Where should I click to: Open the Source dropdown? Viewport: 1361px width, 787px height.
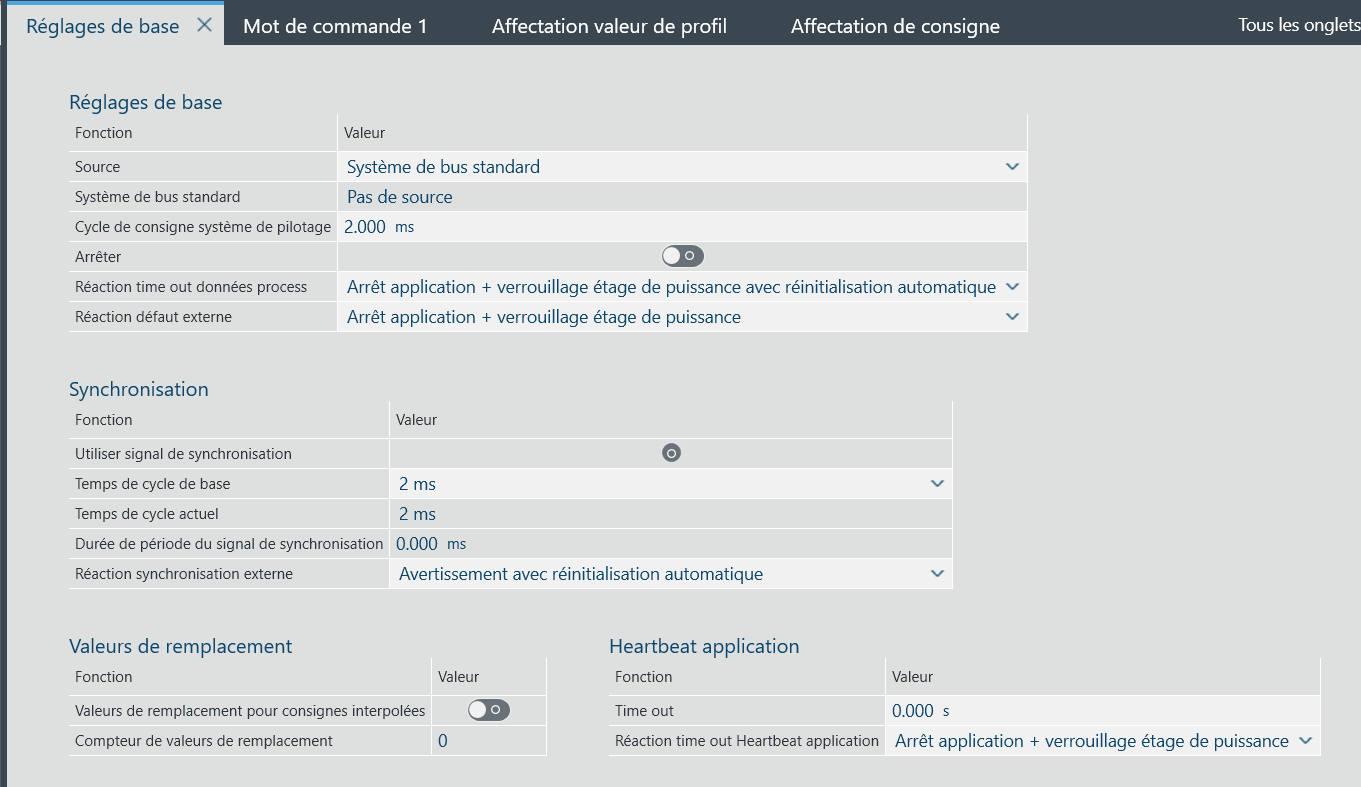[1012, 167]
